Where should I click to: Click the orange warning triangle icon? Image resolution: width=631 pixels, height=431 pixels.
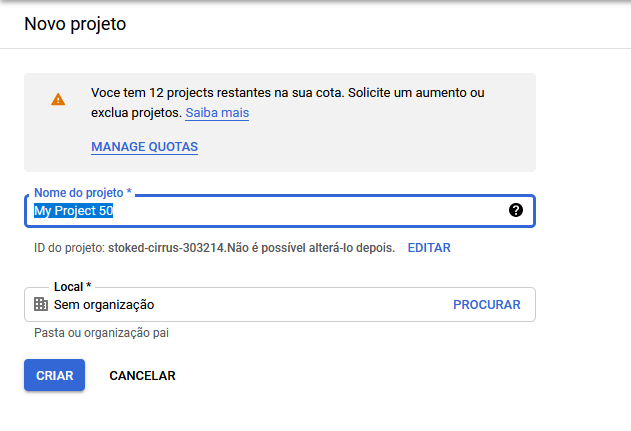click(x=58, y=99)
